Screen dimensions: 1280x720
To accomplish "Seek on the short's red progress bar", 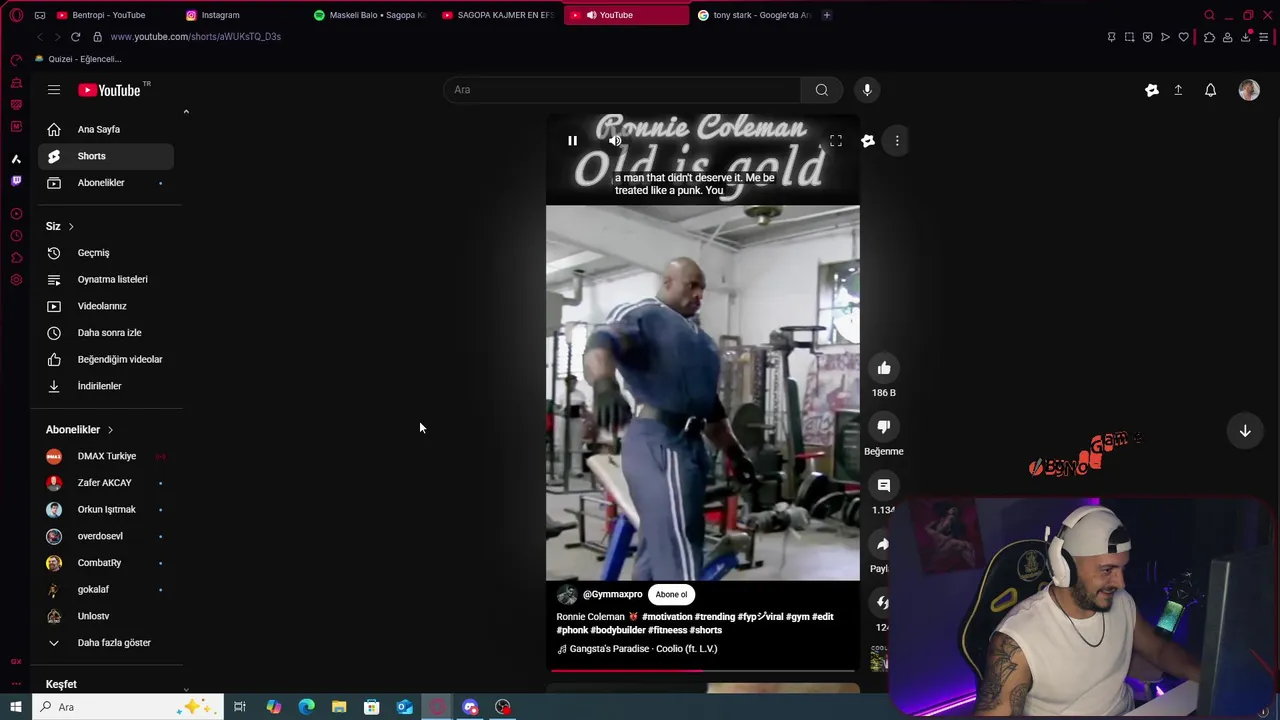I will (702, 671).
